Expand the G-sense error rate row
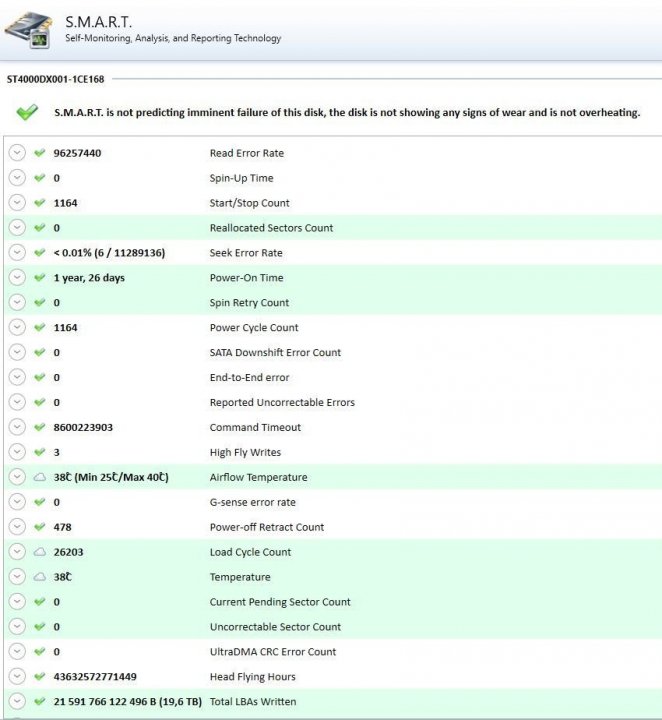The width and height of the screenshot is (662, 720). click(17, 502)
